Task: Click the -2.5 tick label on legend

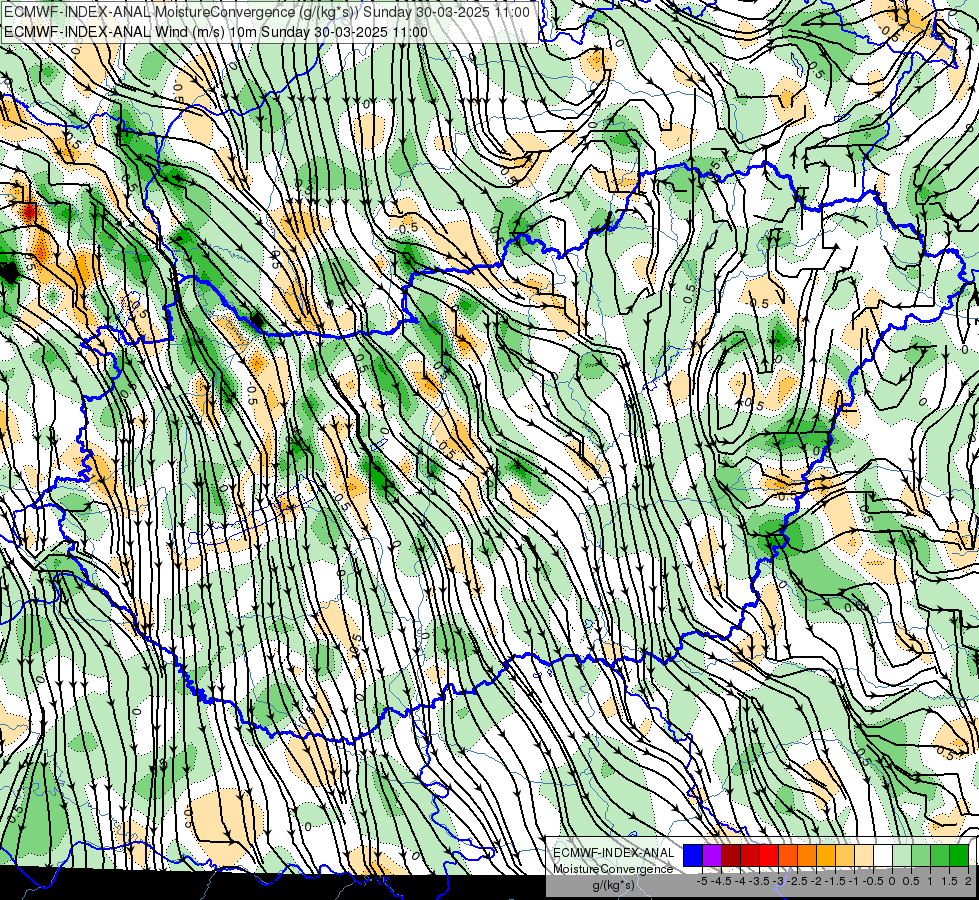Action: 797,881
